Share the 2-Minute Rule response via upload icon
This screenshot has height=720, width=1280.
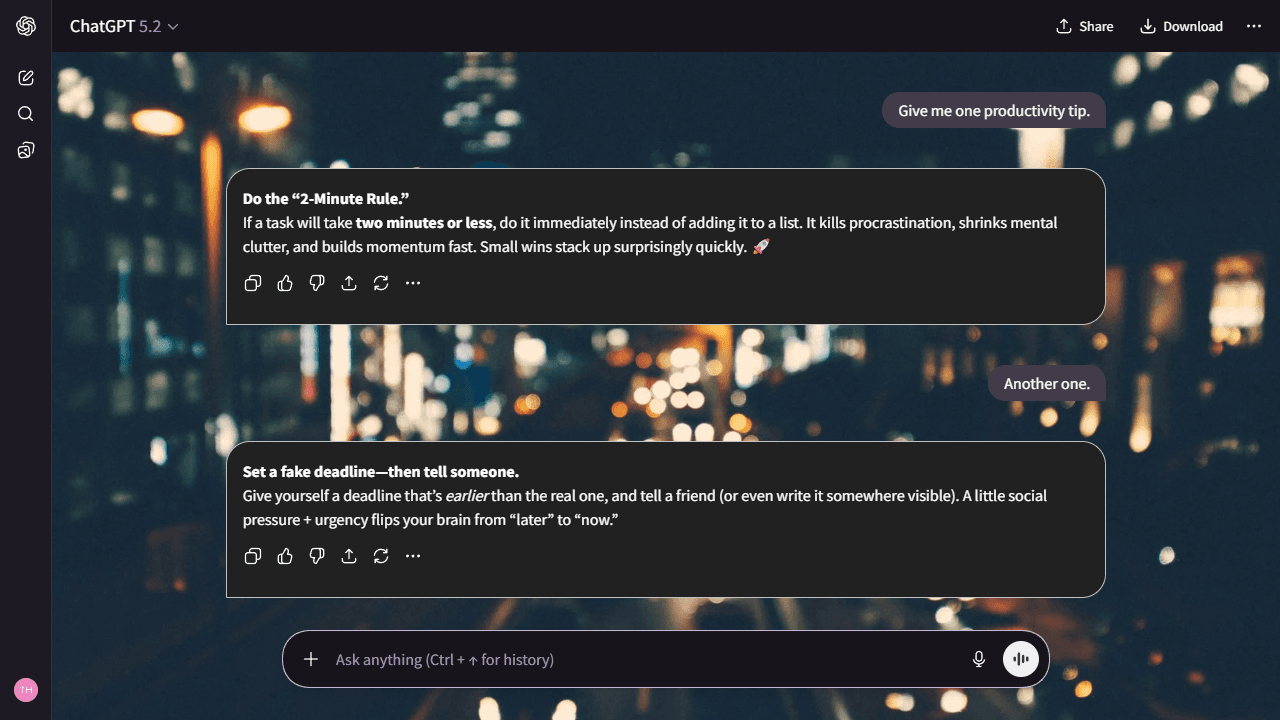point(349,283)
